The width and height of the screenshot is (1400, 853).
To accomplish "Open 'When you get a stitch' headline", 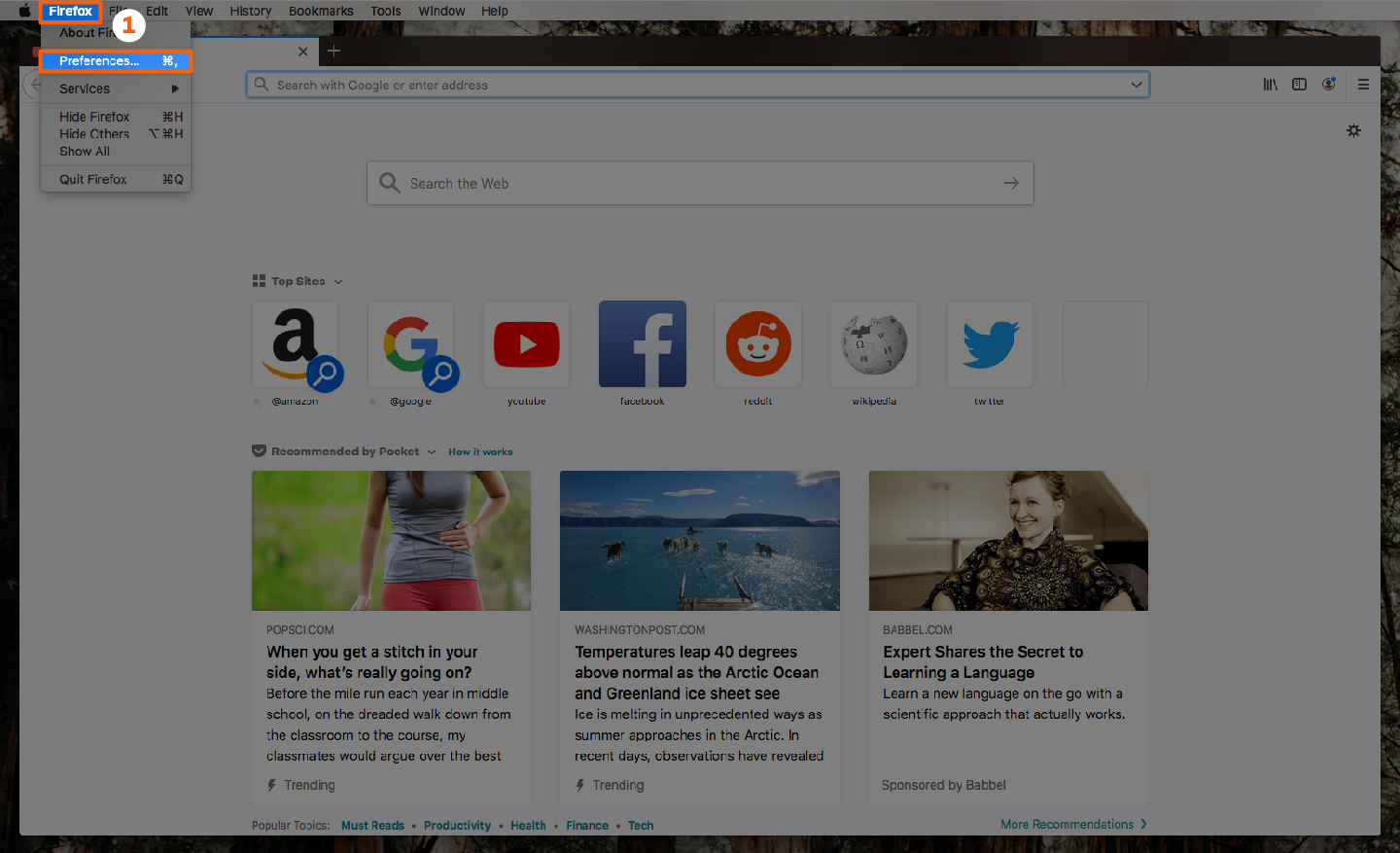I will 372,662.
